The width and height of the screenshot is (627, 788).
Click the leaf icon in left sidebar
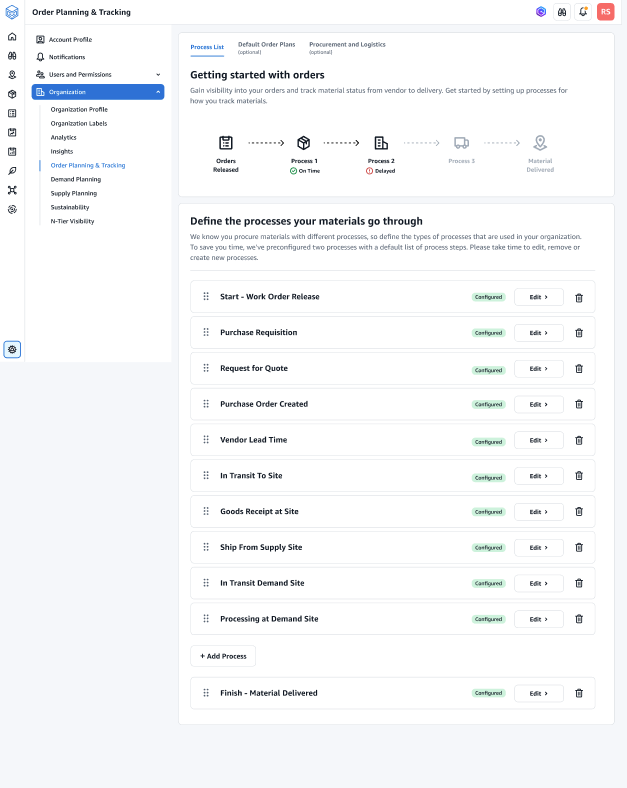tap(12, 171)
